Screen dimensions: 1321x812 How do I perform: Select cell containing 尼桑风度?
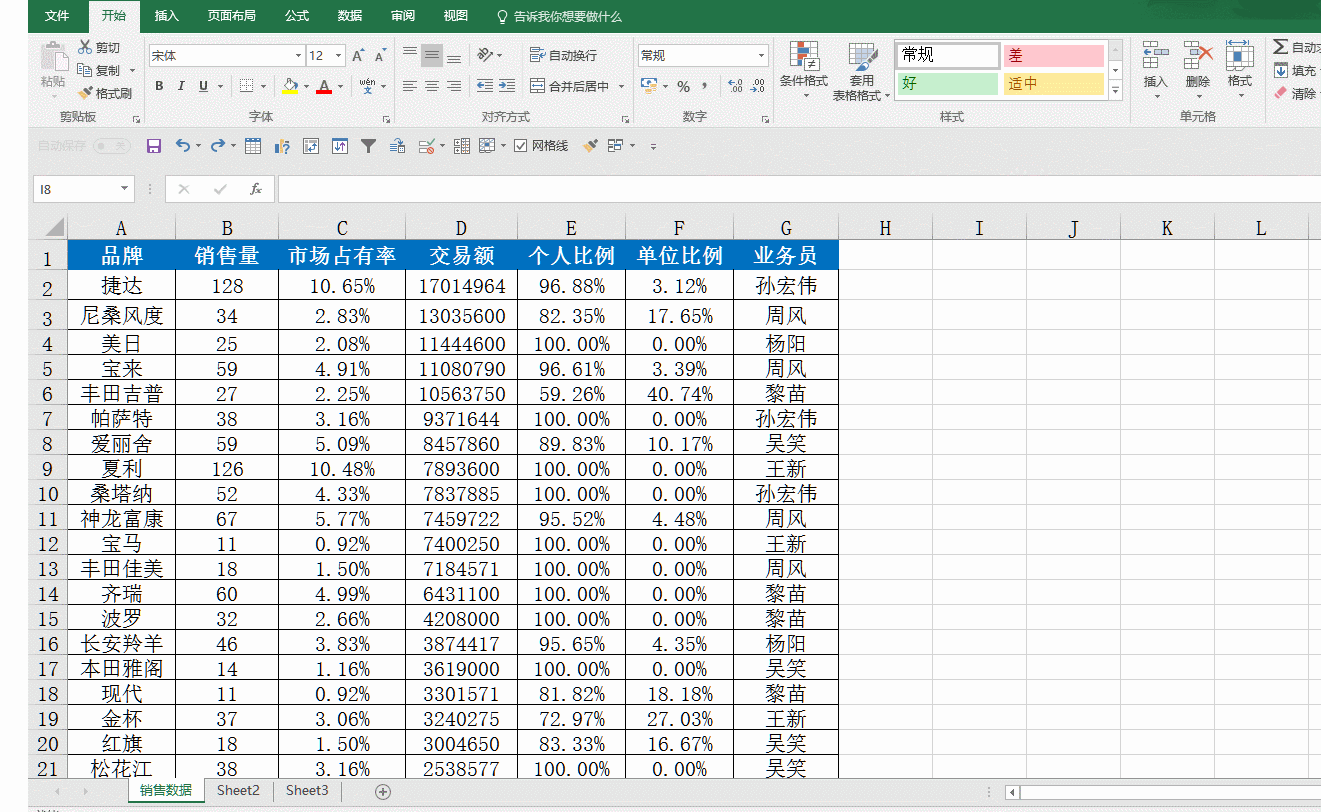pyautogui.click(x=122, y=316)
